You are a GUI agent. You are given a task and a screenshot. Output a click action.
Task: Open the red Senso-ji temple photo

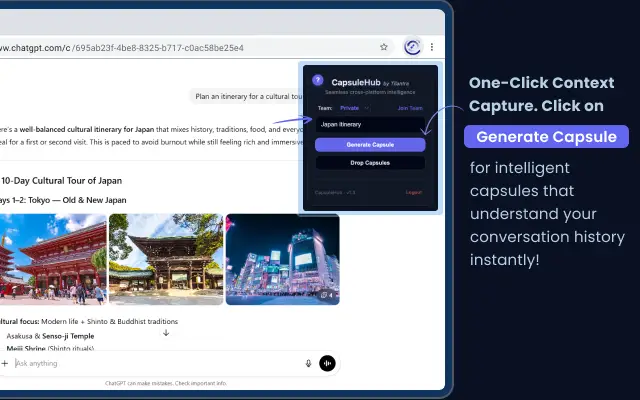click(53, 259)
